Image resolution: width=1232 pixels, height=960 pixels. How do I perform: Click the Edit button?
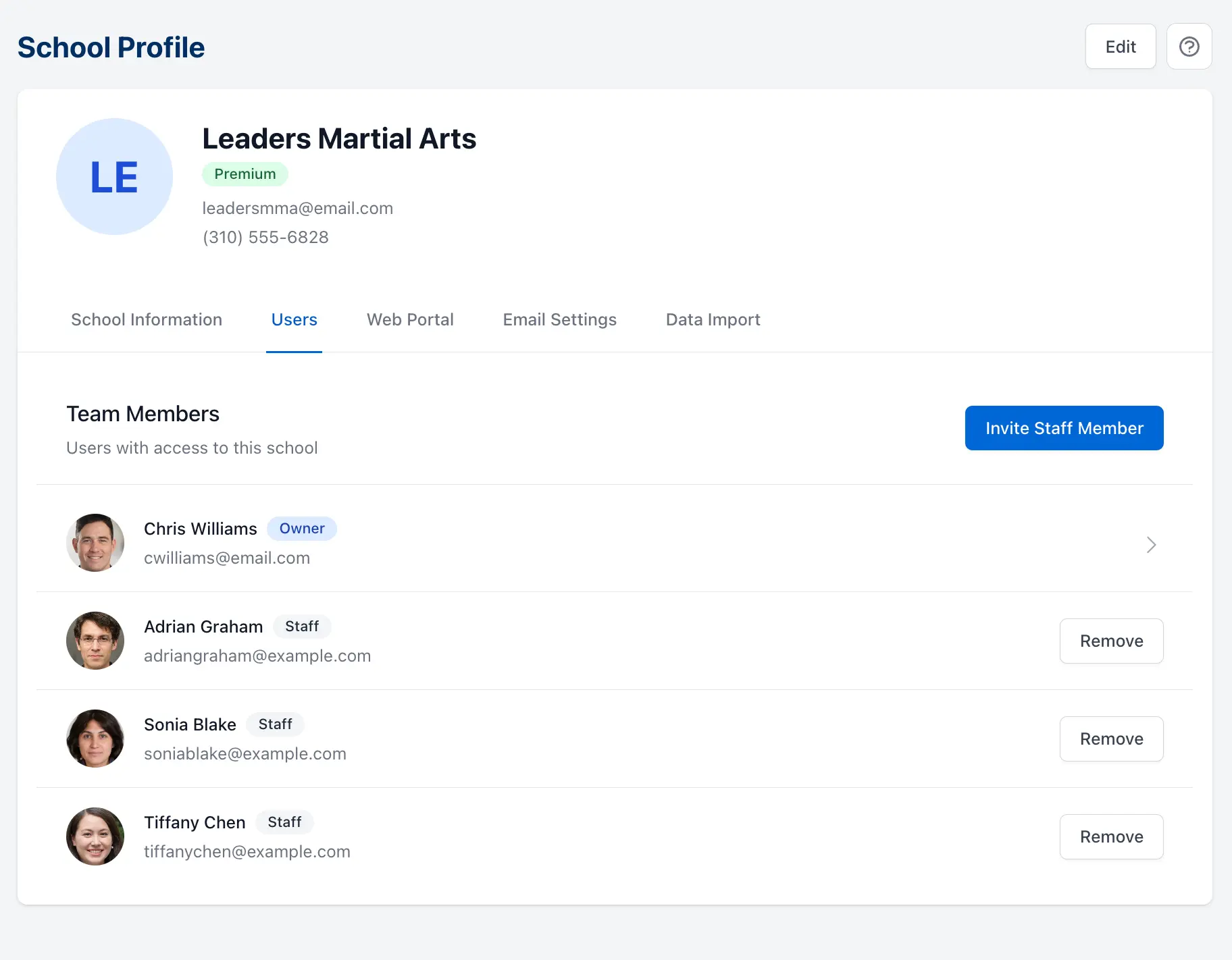click(1121, 46)
